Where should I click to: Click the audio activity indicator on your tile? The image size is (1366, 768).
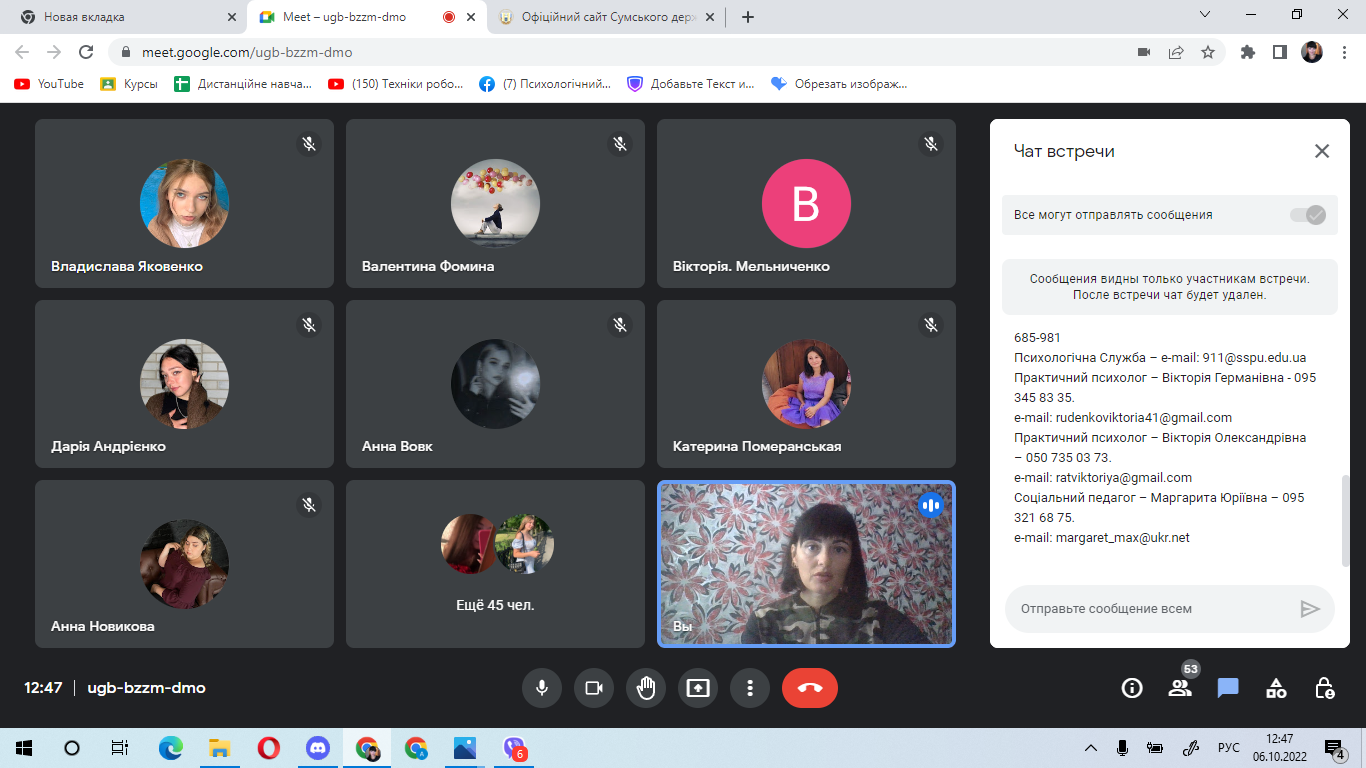tap(931, 505)
